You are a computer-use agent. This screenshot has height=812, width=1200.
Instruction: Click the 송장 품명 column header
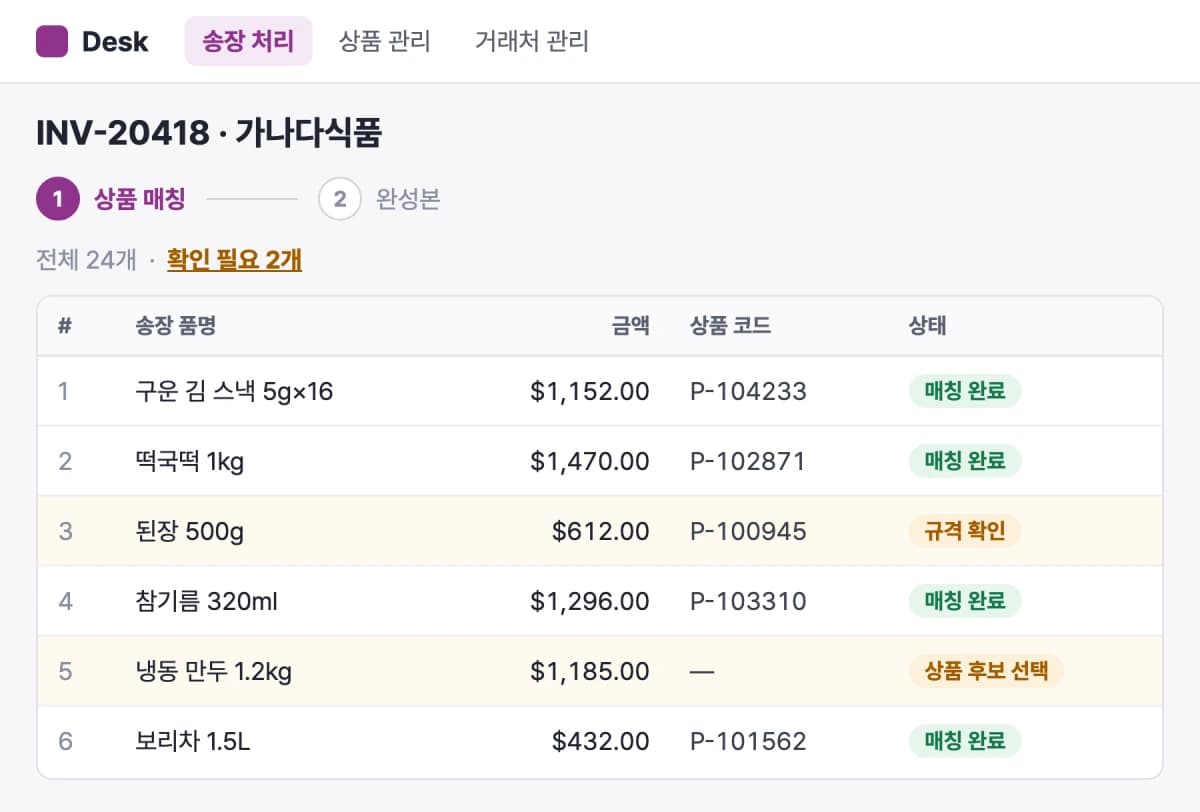(x=176, y=326)
